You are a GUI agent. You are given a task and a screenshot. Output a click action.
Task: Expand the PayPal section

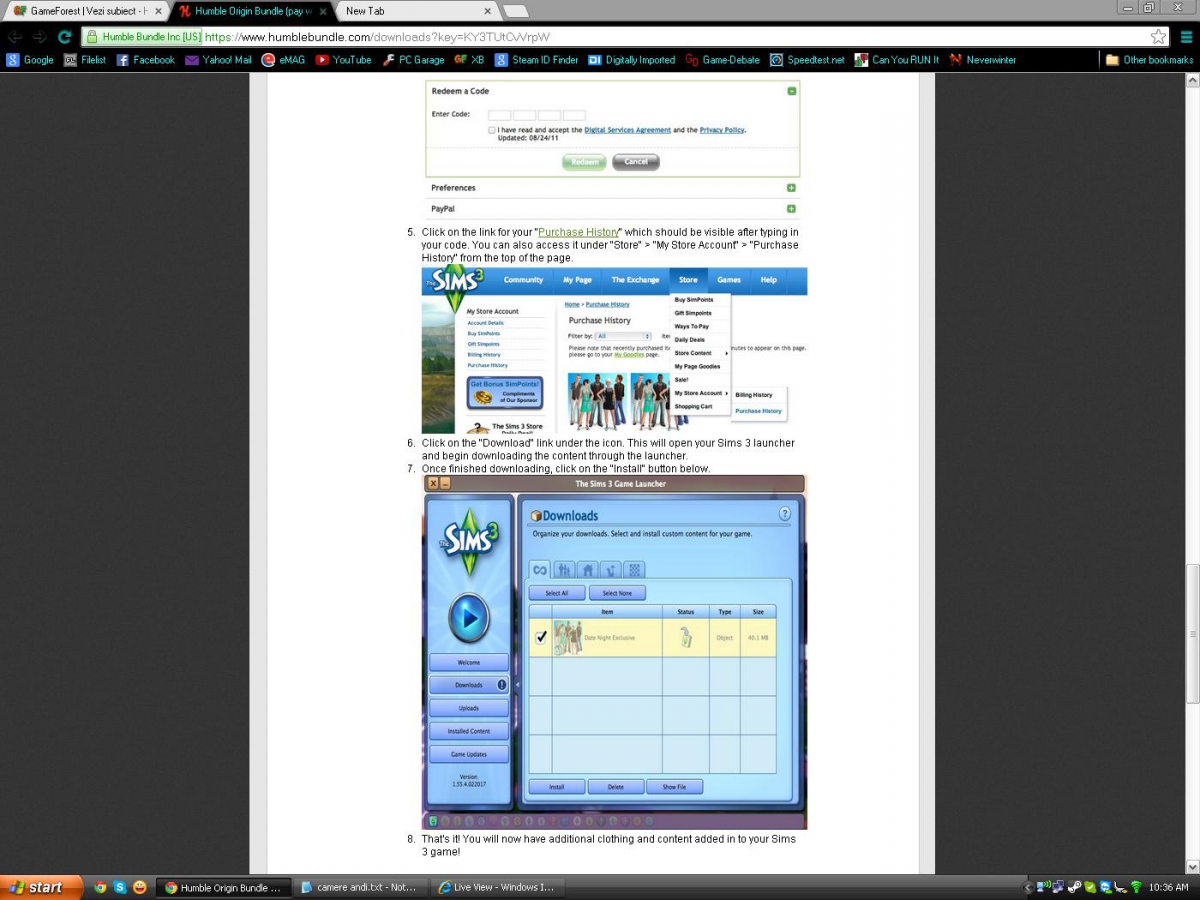click(791, 209)
